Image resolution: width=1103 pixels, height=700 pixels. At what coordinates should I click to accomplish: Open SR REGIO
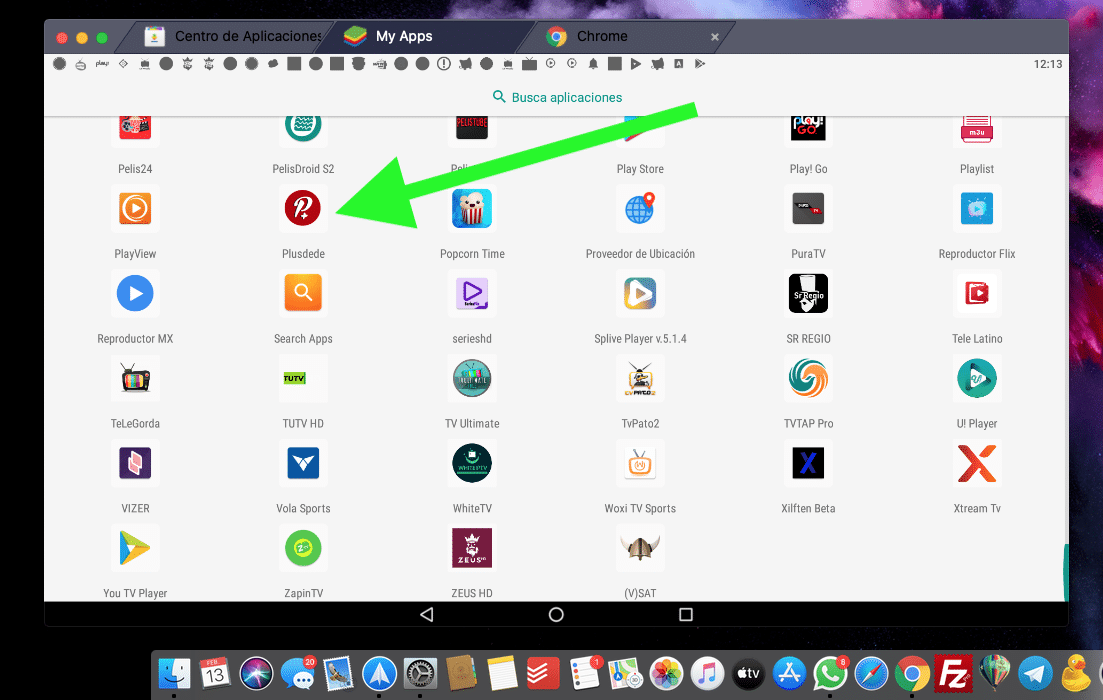pos(808,294)
